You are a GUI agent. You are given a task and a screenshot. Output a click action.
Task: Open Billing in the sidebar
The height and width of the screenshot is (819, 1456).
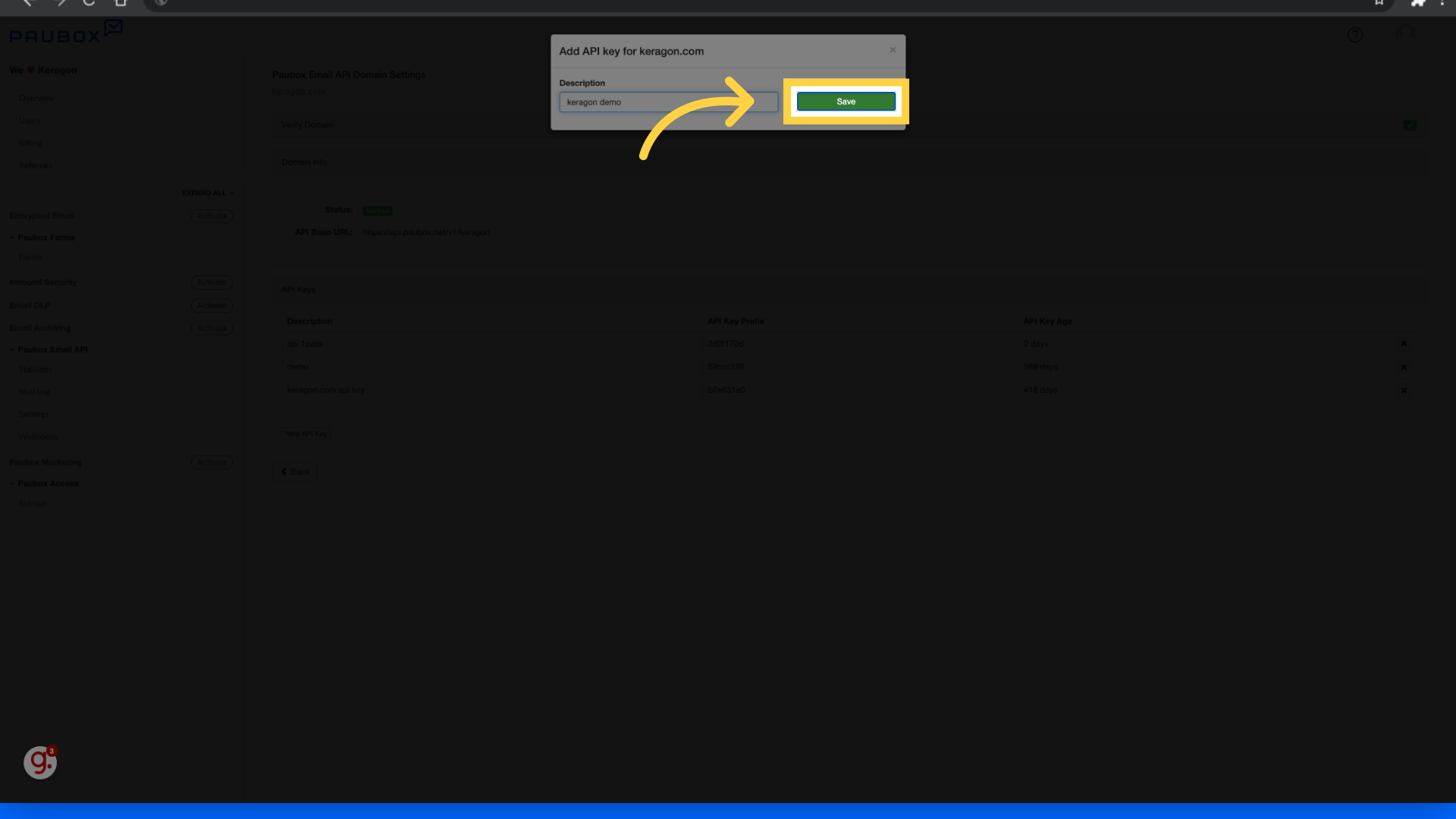click(x=30, y=143)
